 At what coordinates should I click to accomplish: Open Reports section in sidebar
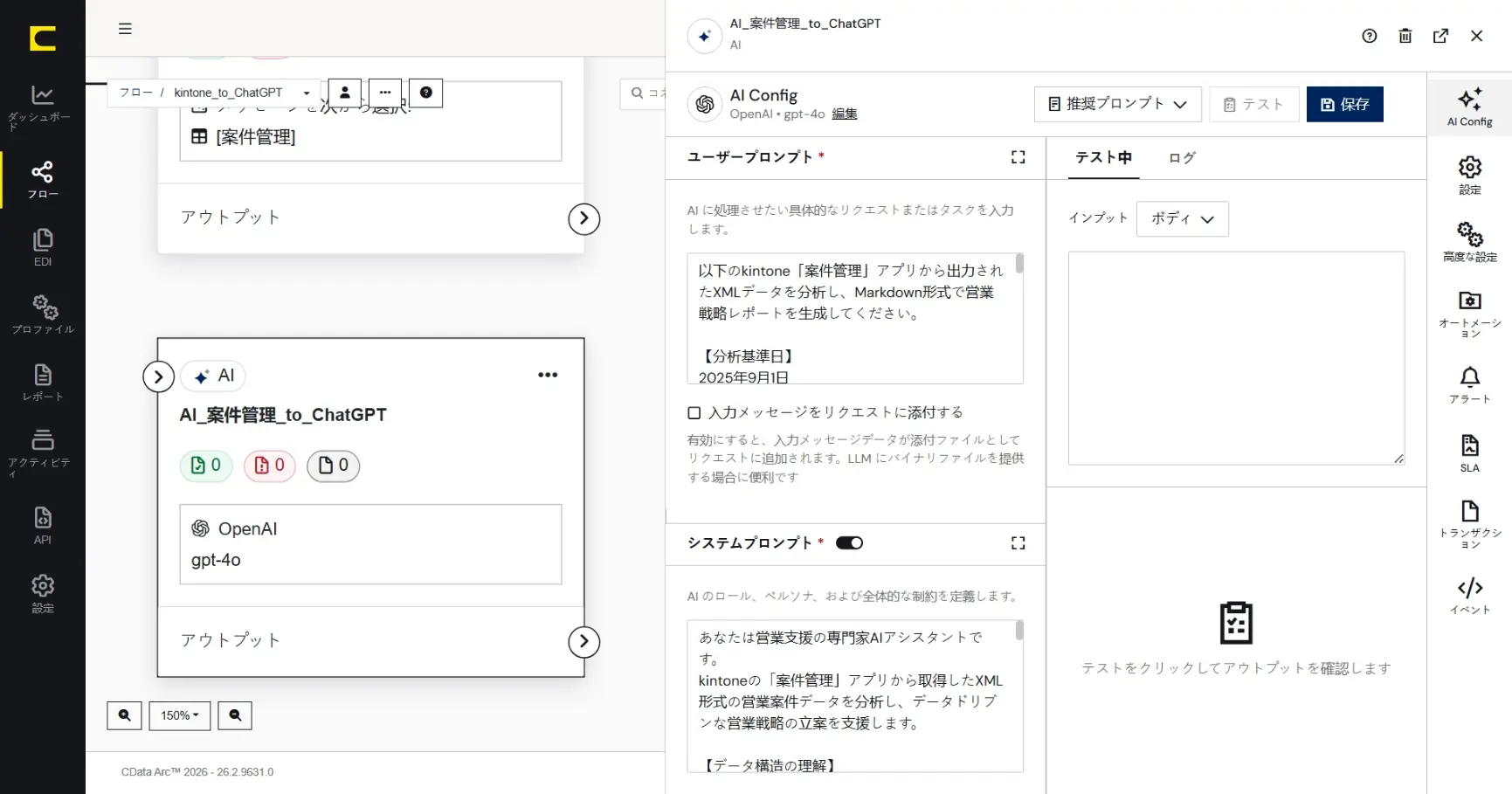click(x=42, y=383)
